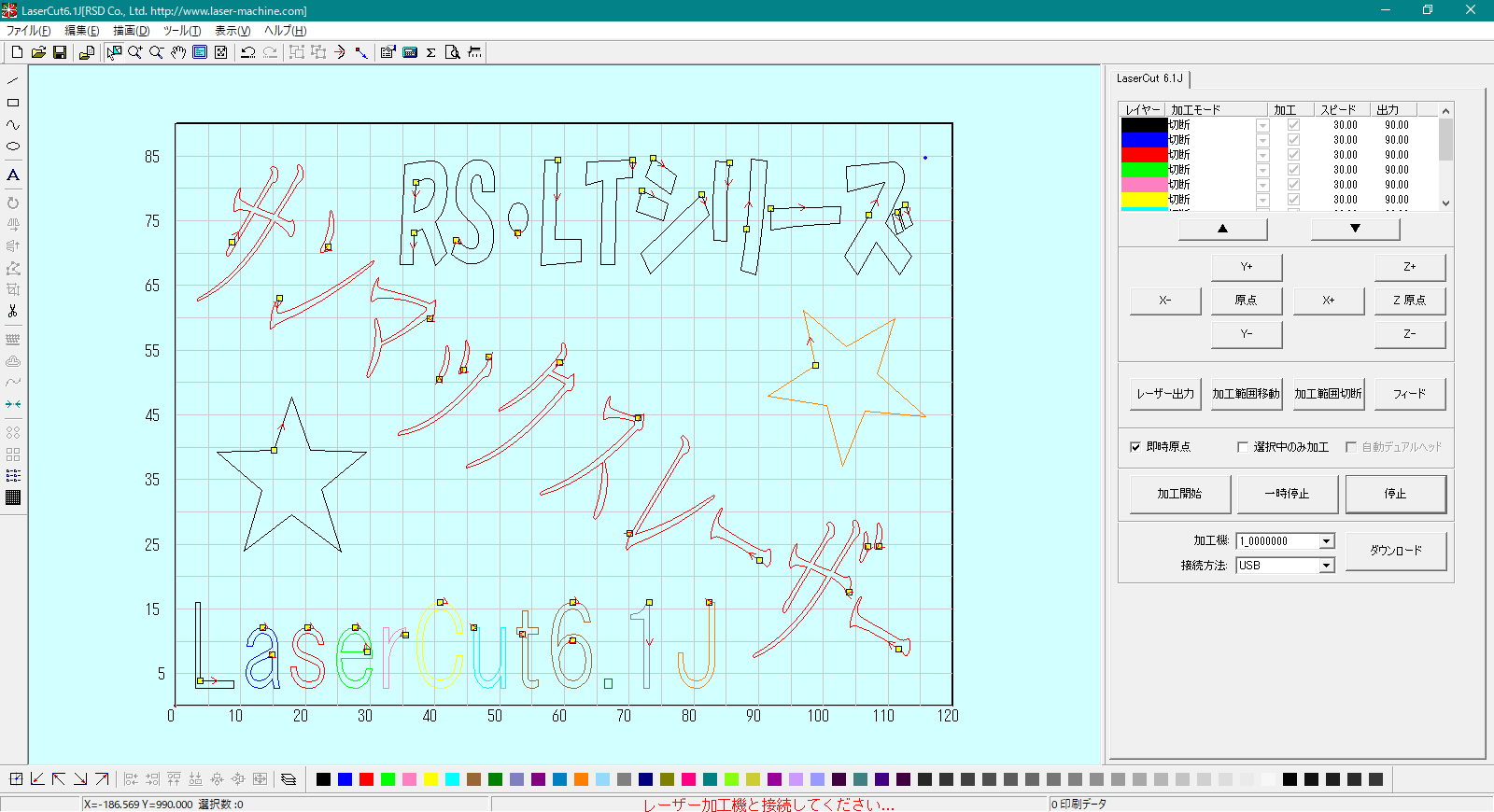Viewport: 1494px width, 812px height.
Task: Click the 一時停止 pause button
Action: [1287, 494]
